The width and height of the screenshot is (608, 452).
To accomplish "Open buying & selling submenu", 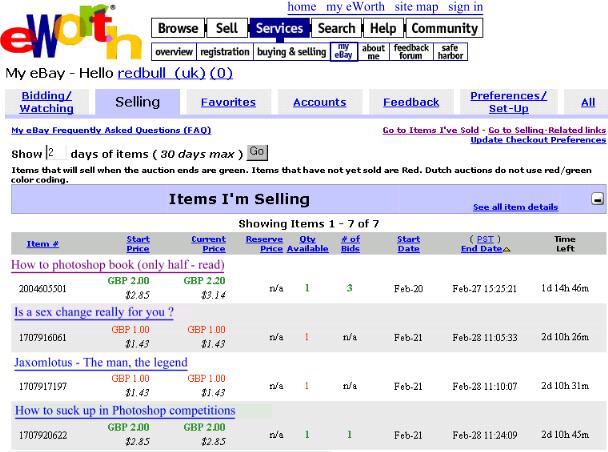I will tap(292, 52).
